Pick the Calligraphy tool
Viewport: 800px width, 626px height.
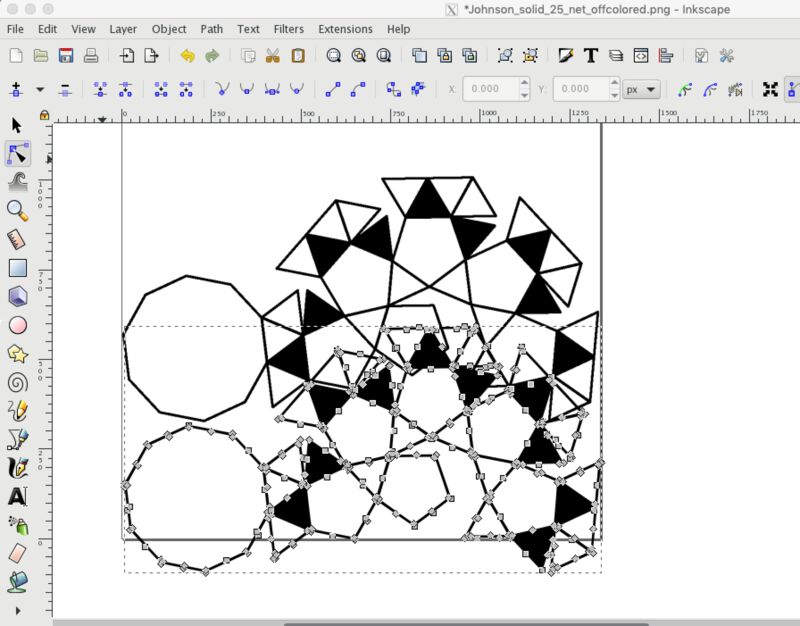pyautogui.click(x=17, y=468)
